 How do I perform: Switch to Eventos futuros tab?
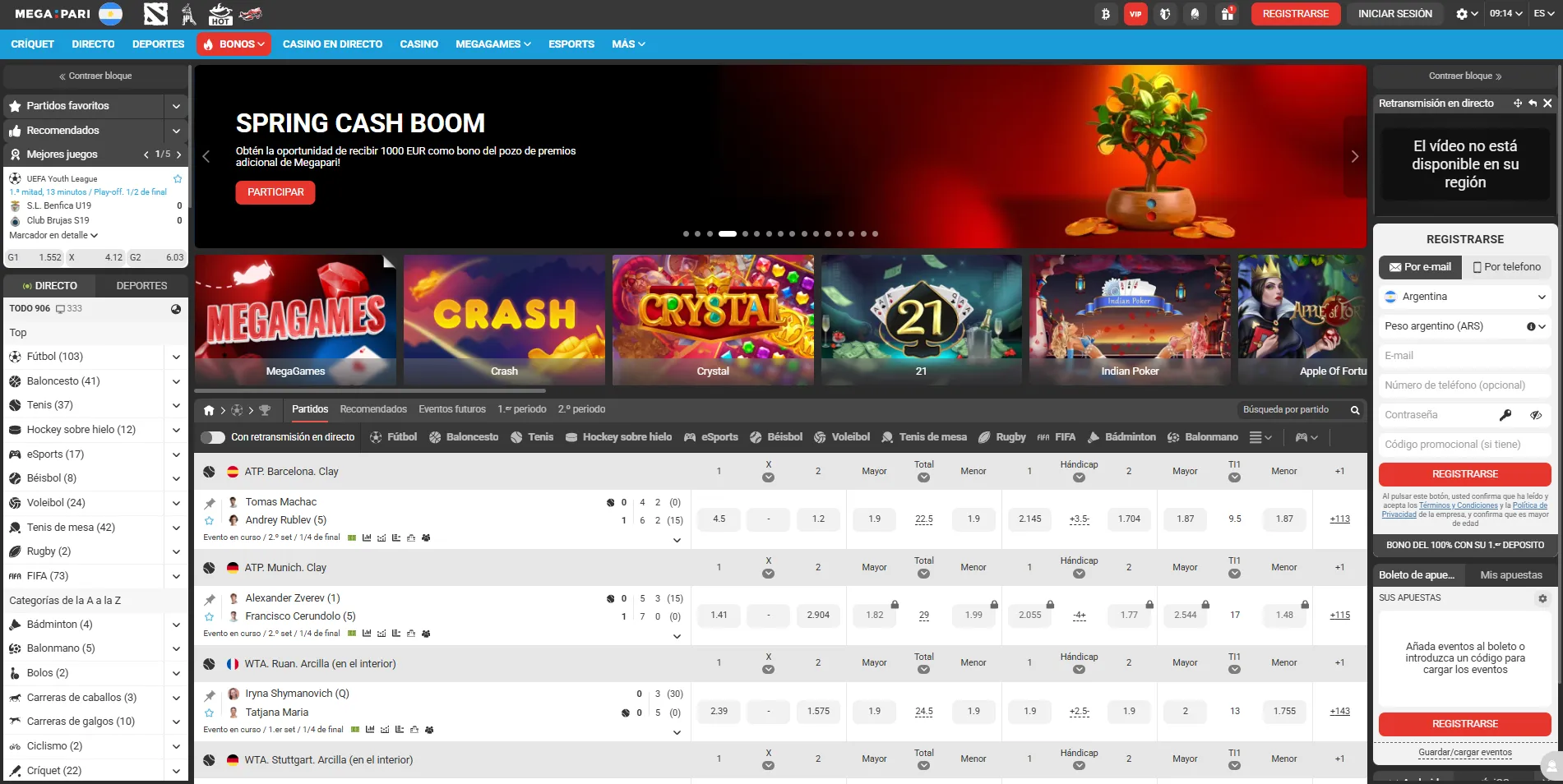pos(452,409)
